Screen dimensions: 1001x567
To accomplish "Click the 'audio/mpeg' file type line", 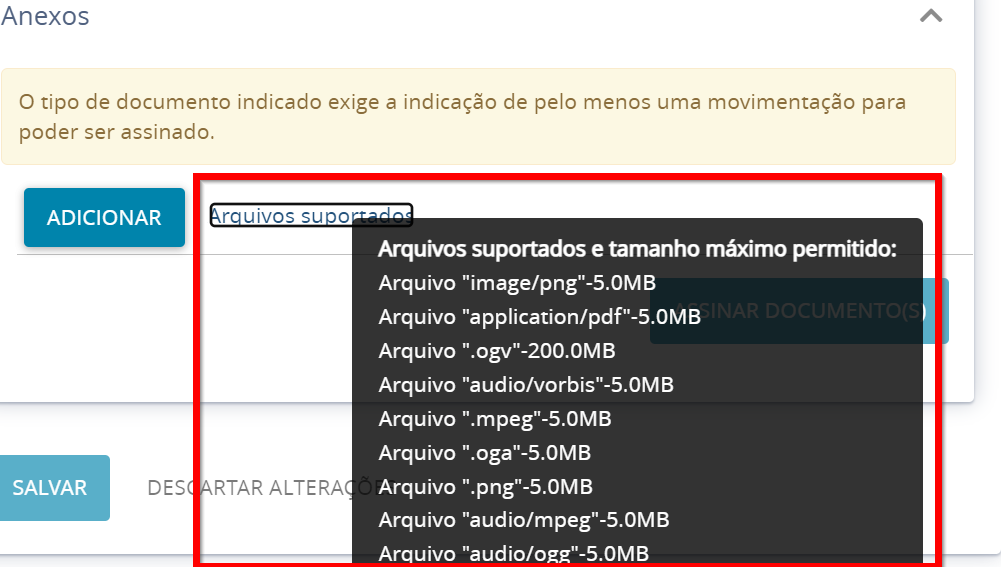I will (523, 520).
